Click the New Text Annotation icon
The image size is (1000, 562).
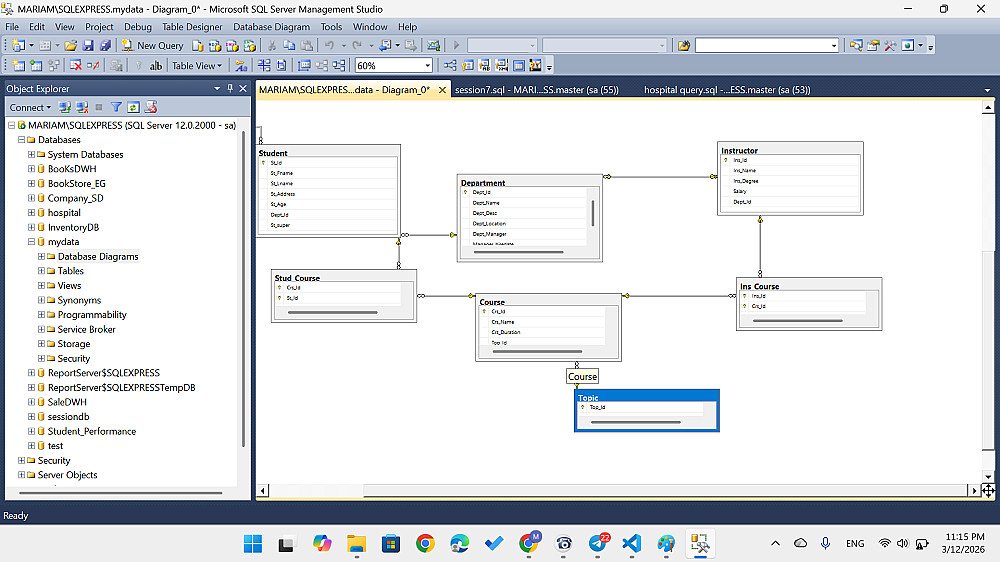(156, 66)
